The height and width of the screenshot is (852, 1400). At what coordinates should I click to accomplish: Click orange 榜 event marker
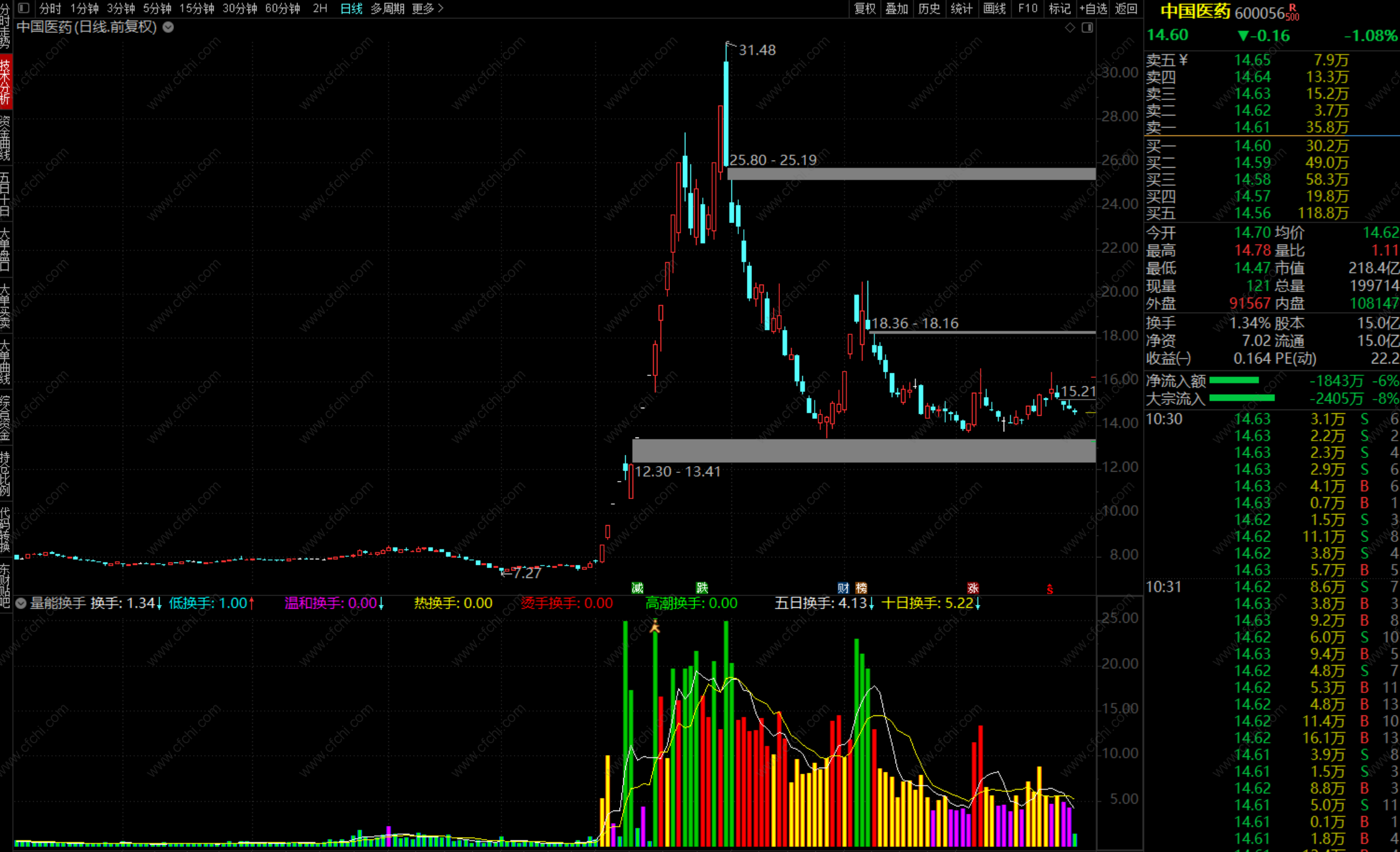pos(861,588)
